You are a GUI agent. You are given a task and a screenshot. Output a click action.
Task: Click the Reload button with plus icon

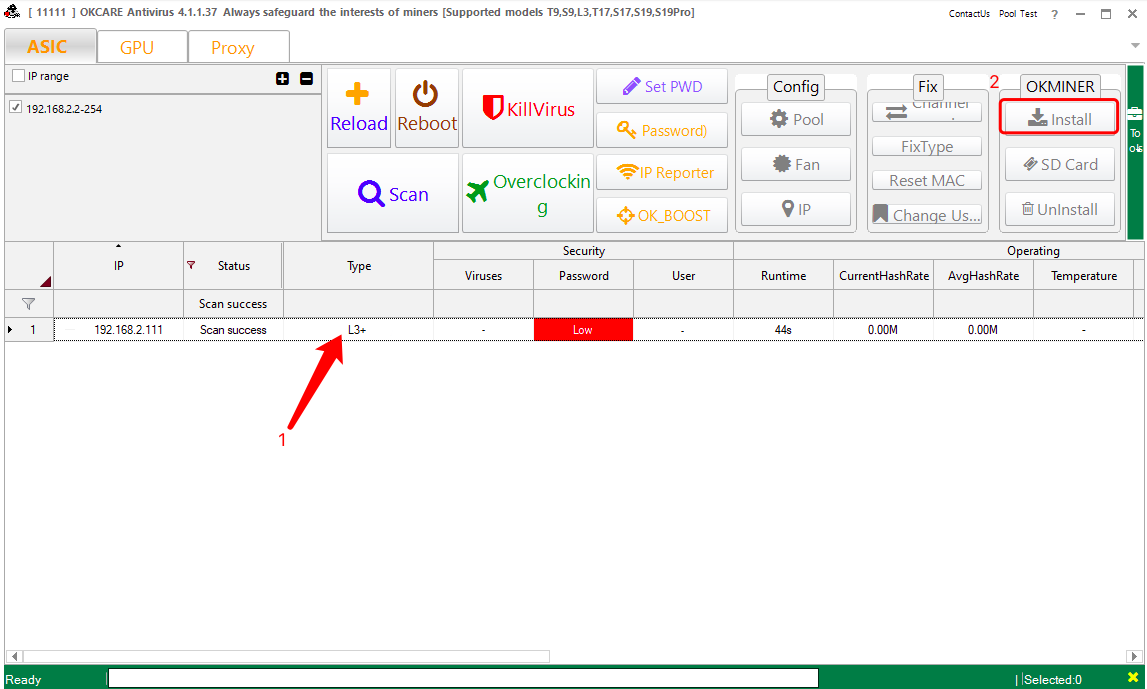click(x=358, y=108)
